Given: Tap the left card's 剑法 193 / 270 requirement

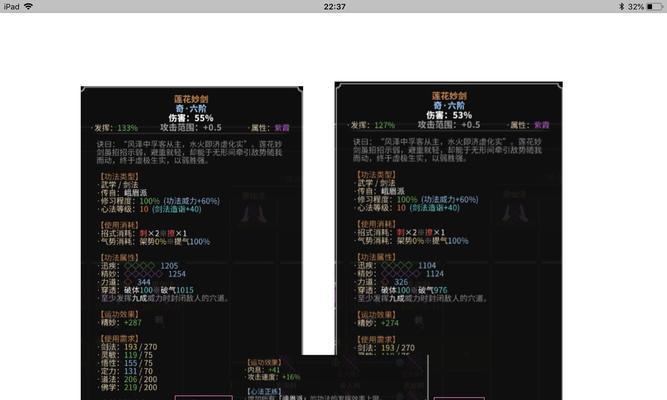Looking at the screenshot, I should (129, 347).
